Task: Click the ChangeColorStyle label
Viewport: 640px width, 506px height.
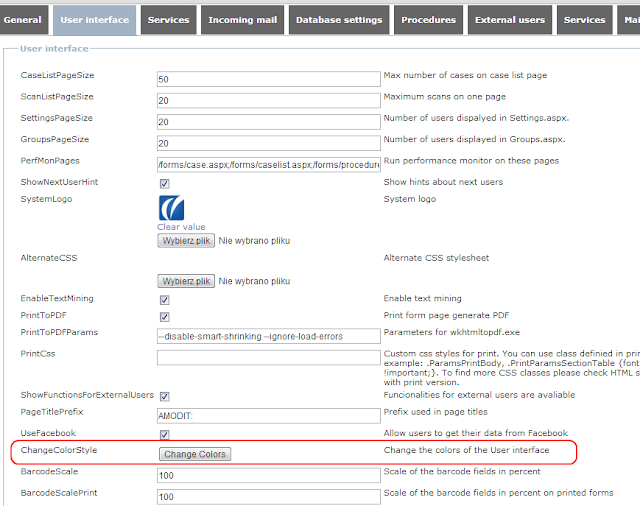Action: pyautogui.click(x=59, y=450)
